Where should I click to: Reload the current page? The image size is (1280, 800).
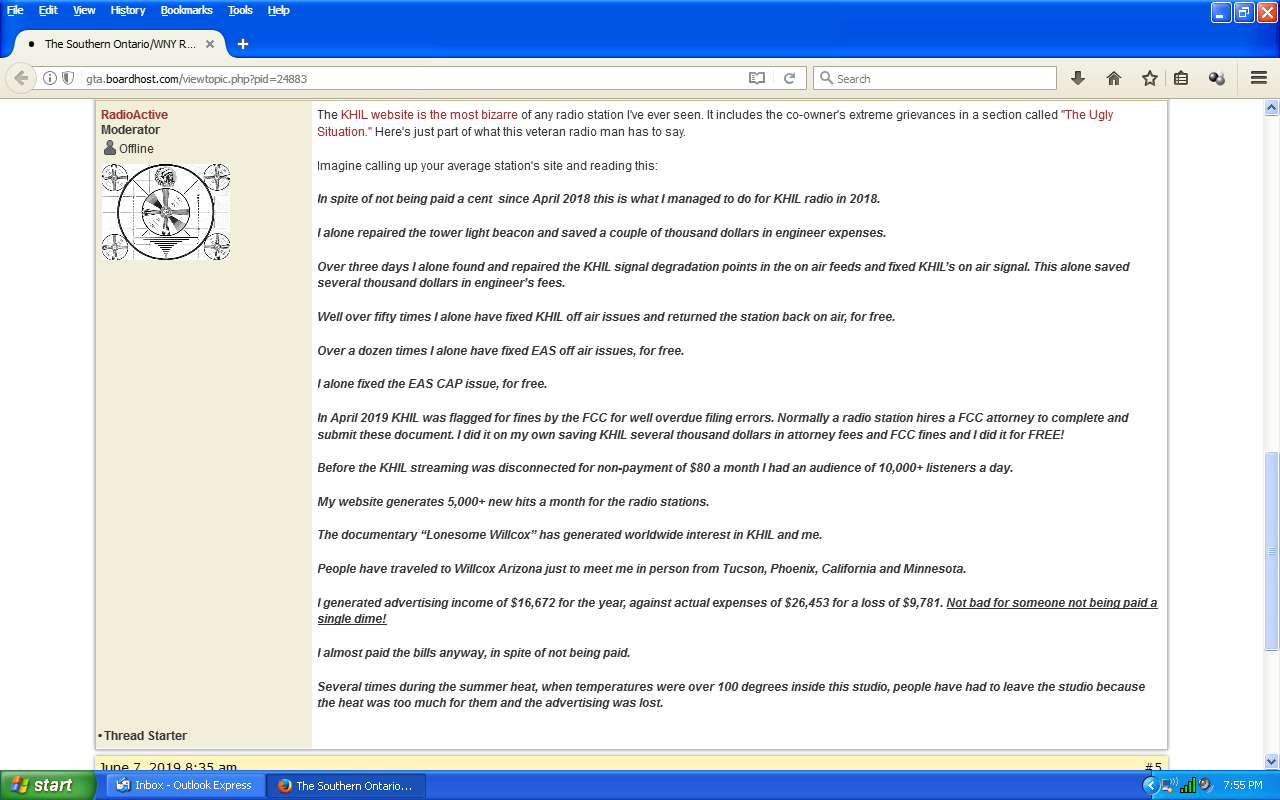[x=789, y=78]
